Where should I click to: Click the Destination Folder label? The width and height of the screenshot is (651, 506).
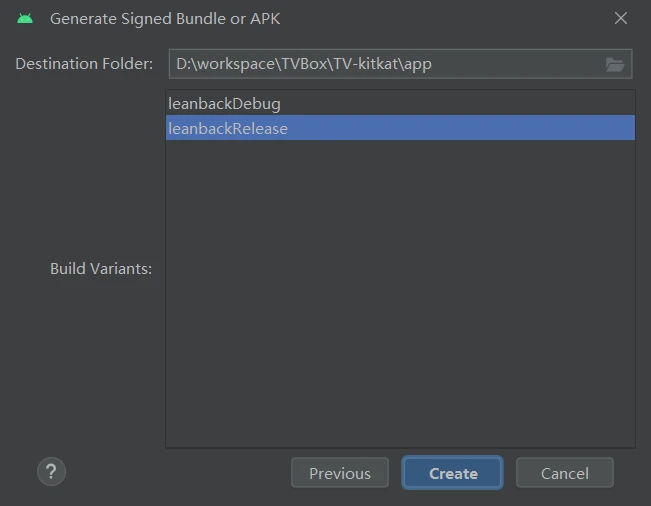[x=84, y=64]
